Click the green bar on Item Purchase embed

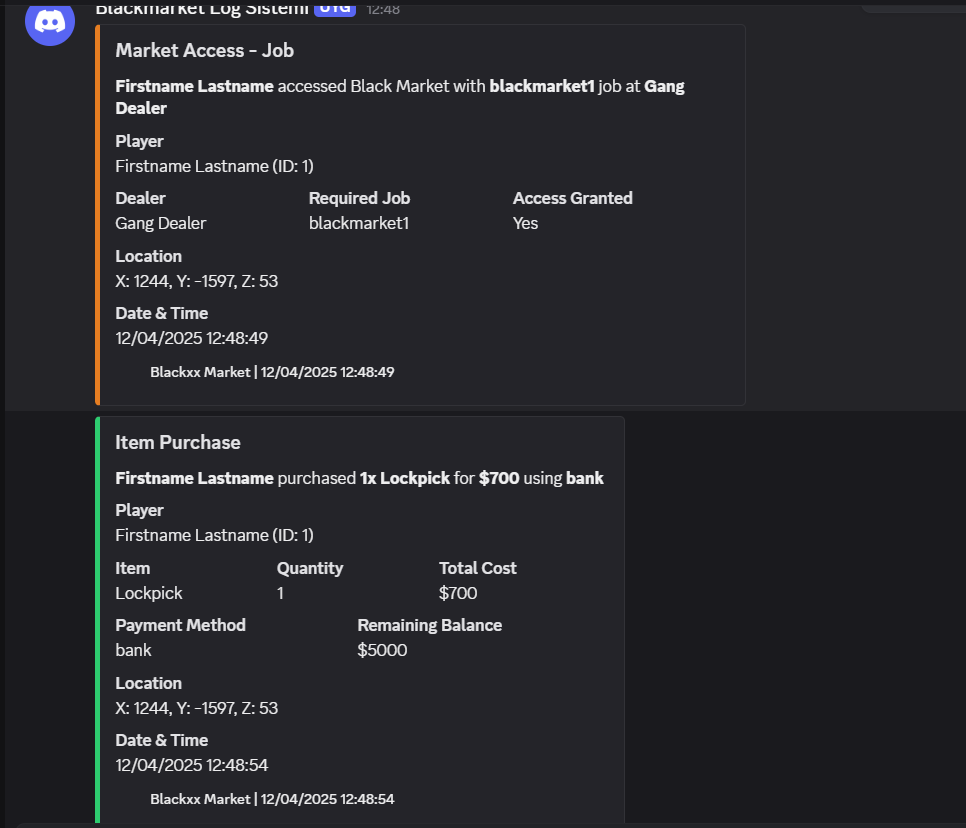pos(97,620)
